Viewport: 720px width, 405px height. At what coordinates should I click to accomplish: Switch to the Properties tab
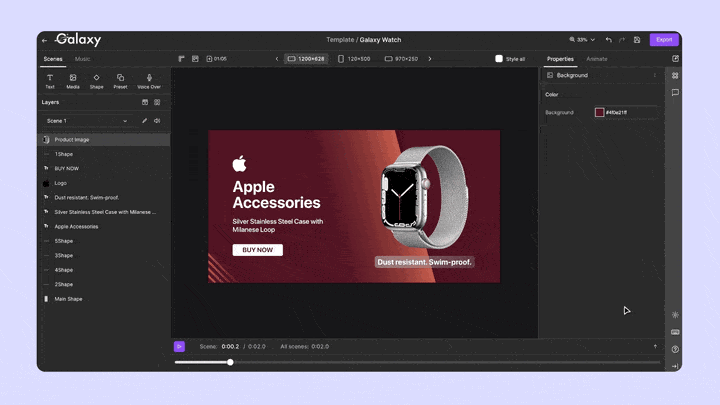[x=560, y=59]
